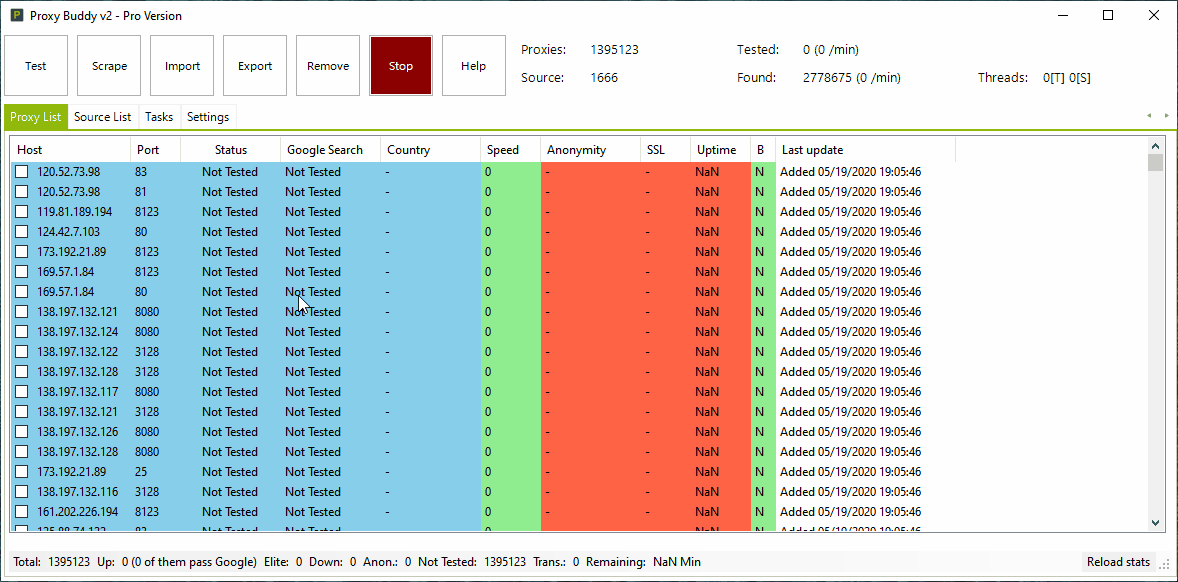Viewport: 1178px width, 582px height.
Task: Switch to the Source List tab
Action: (x=102, y=116)
